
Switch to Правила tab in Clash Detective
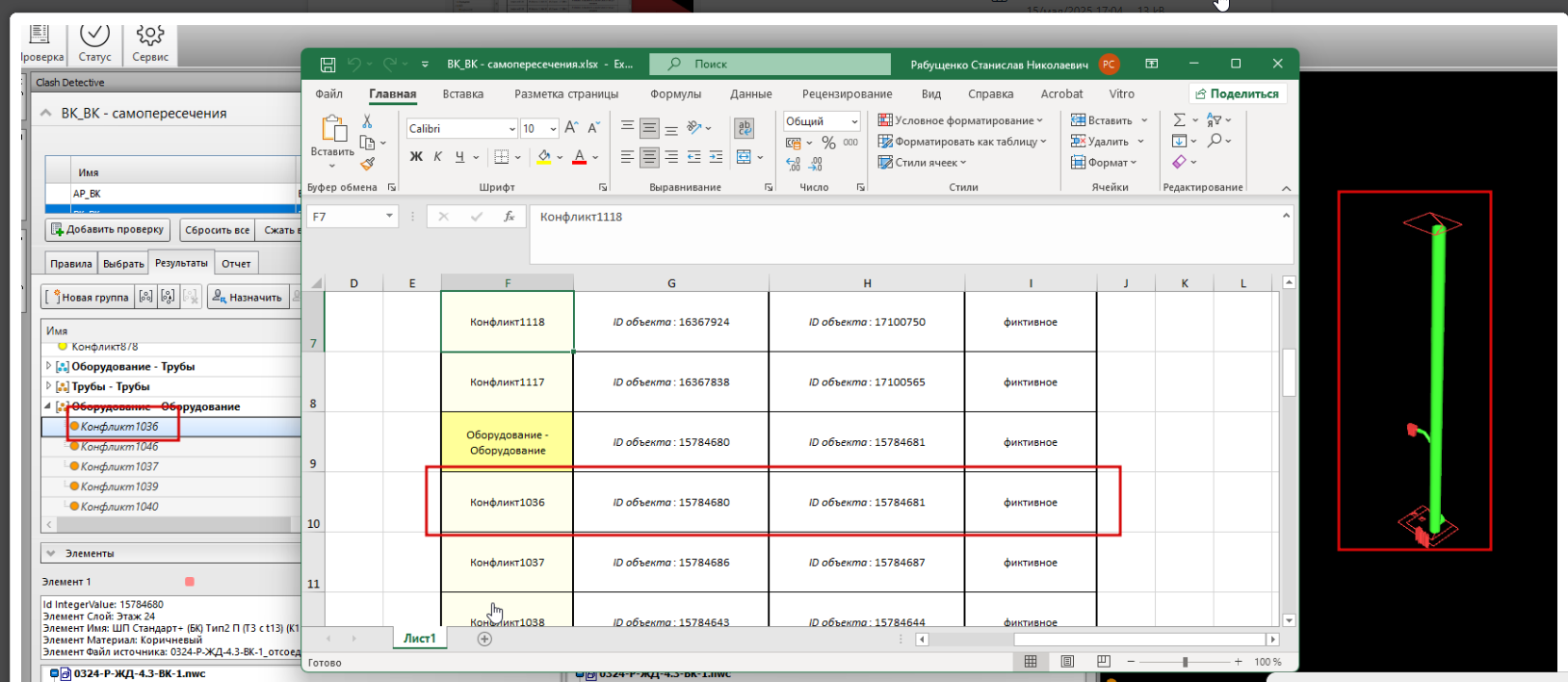point(71,263)
